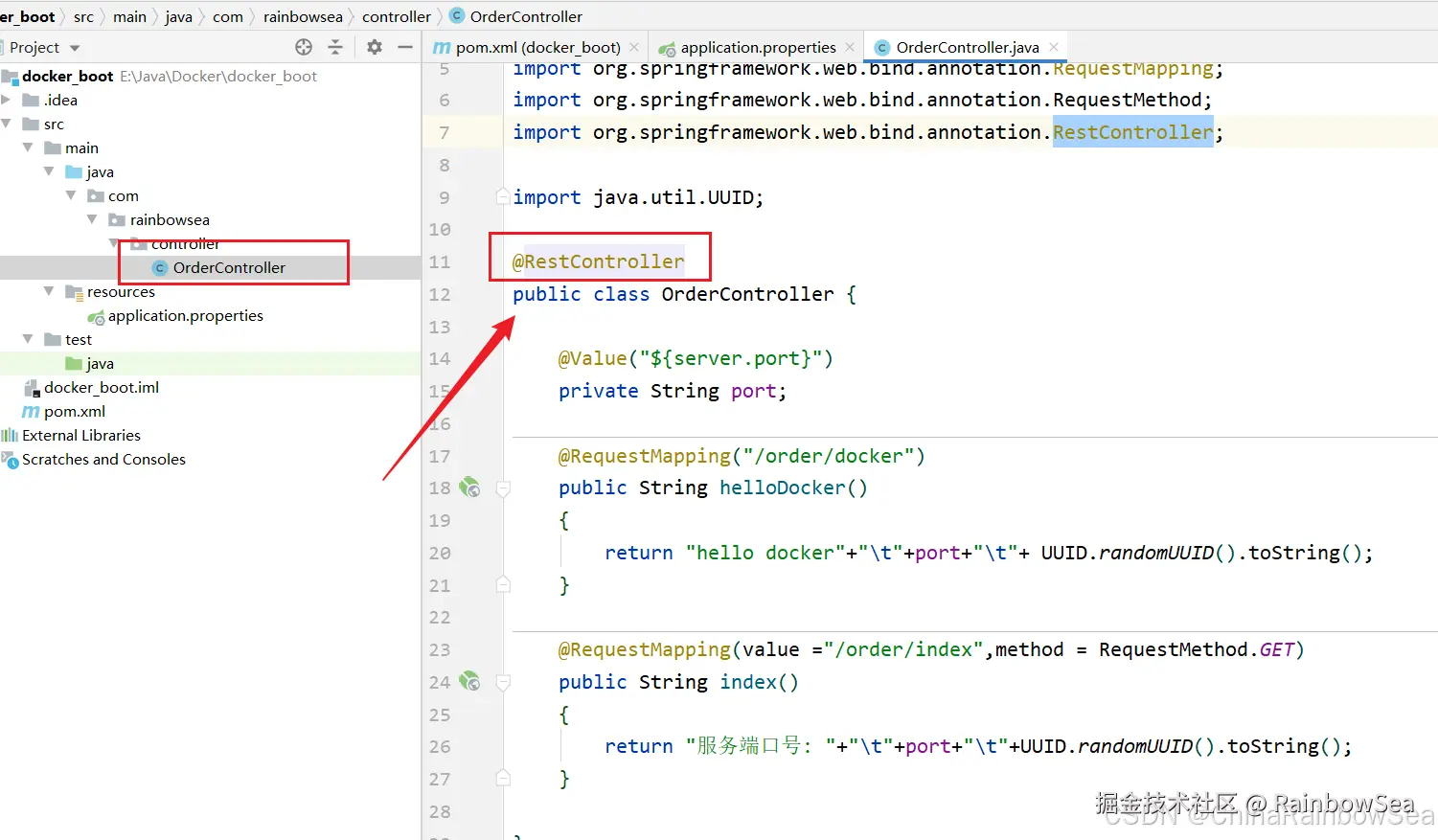Toggle the import block fold marker on line 9
This screenshot has height=840, width=1438.
503,196
